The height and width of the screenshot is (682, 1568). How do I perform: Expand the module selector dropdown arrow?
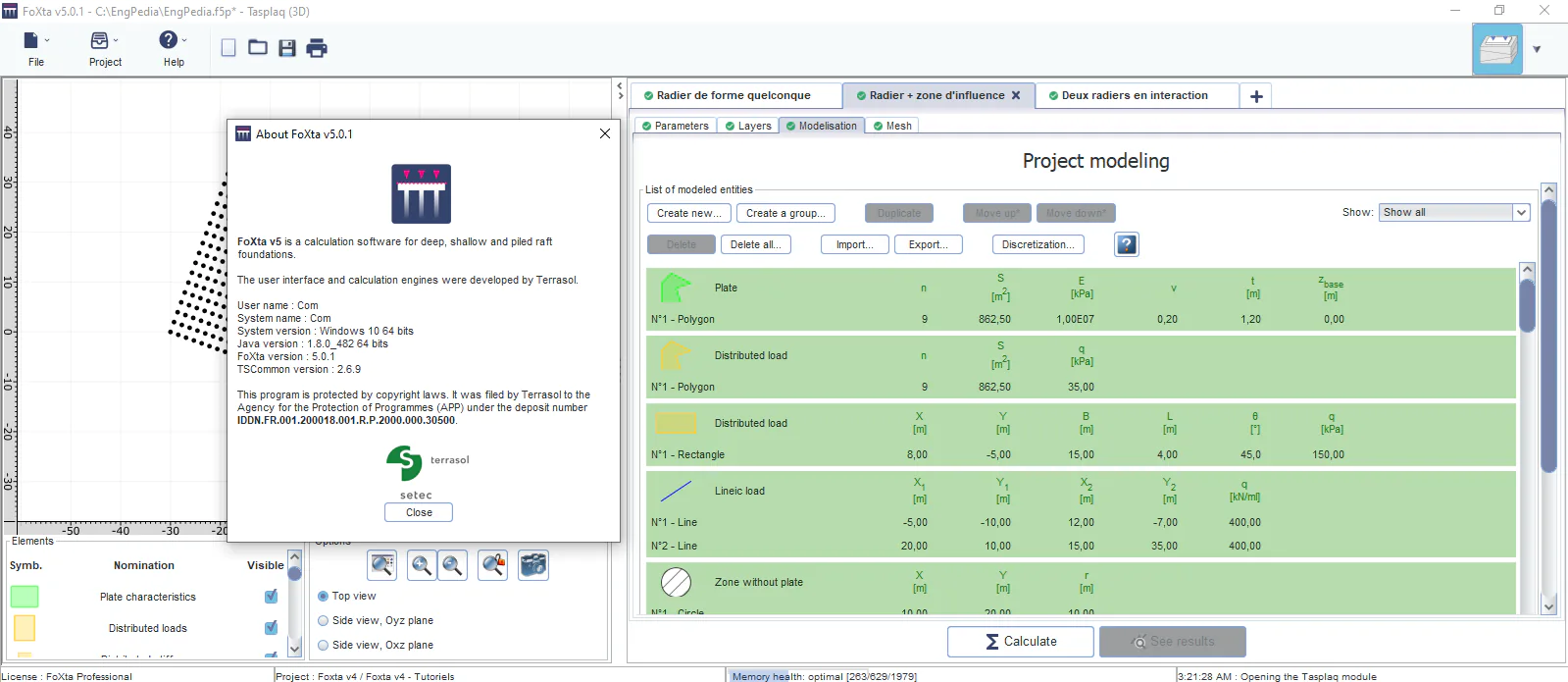pos(1537,49)
